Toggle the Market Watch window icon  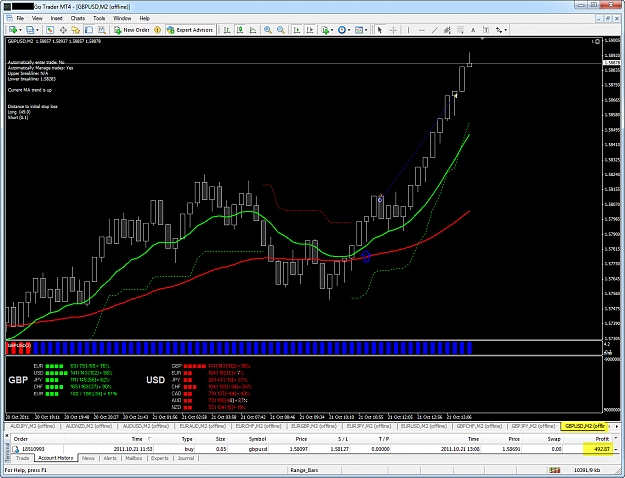pos(50,30)
